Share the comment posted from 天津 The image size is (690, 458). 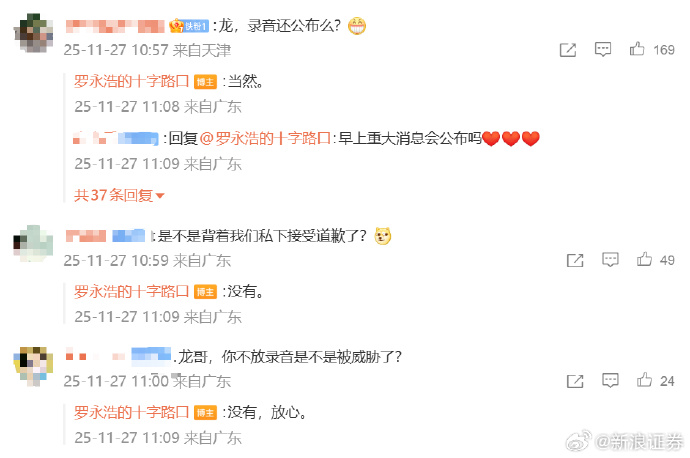pos(568,50)
